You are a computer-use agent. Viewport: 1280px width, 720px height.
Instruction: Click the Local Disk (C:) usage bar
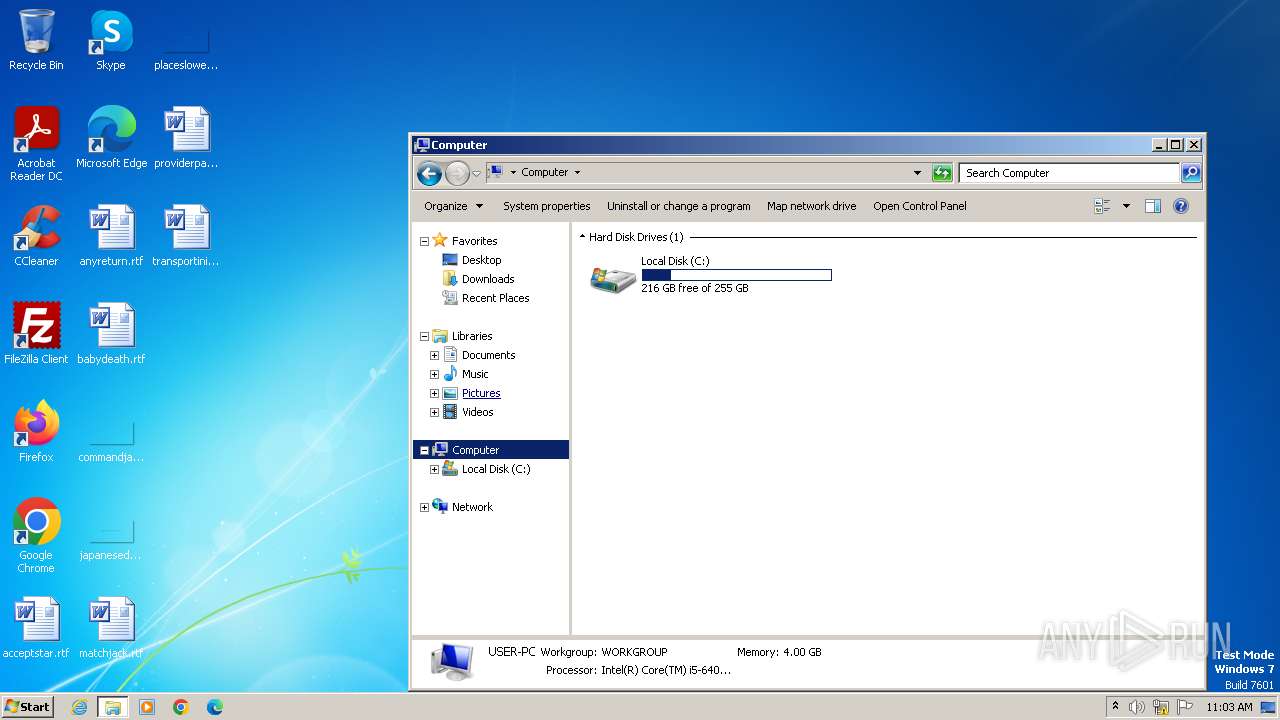tap(736, 275)
